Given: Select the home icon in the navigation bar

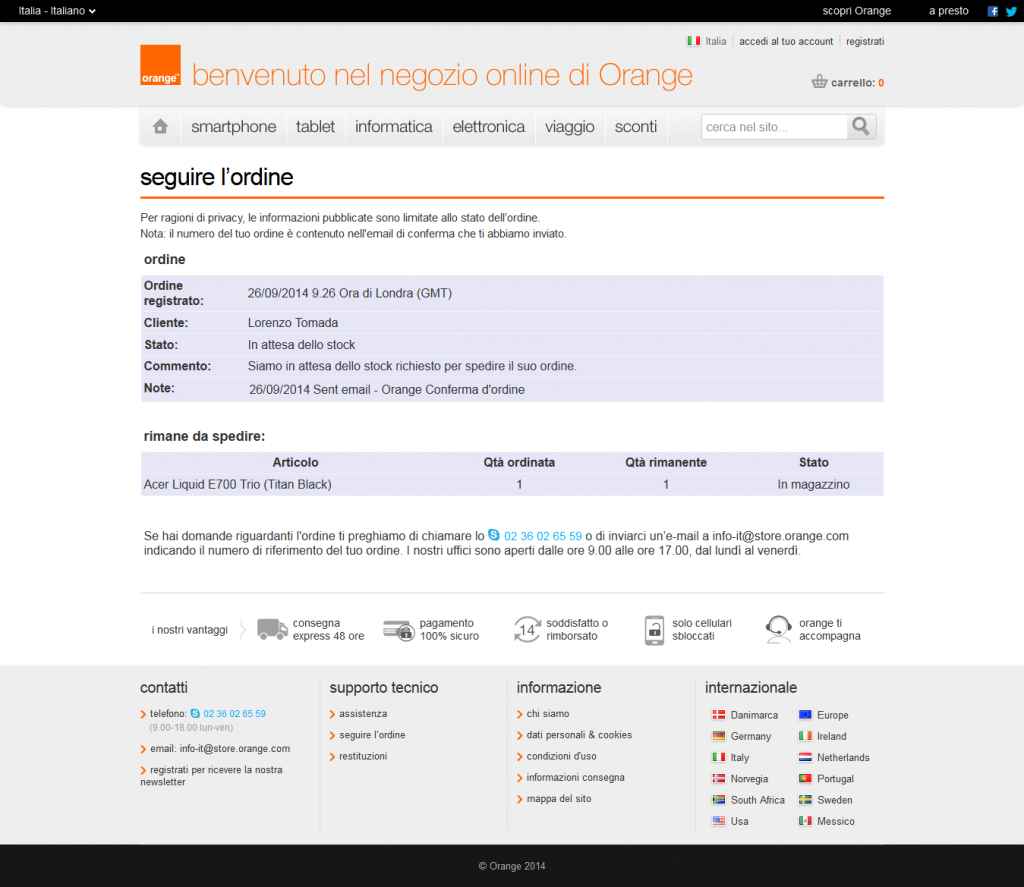Looking at the screenshot, I should tap(159, 126).
